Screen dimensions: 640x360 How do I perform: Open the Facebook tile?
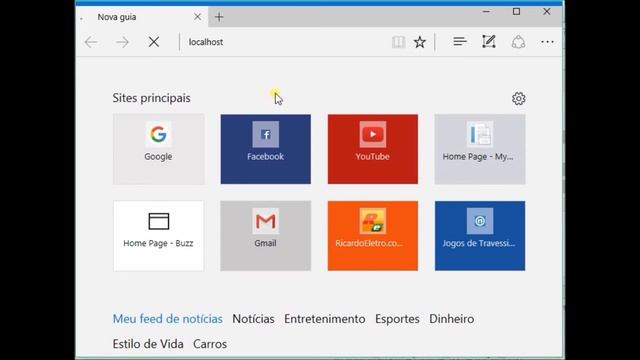coord(266,149)
